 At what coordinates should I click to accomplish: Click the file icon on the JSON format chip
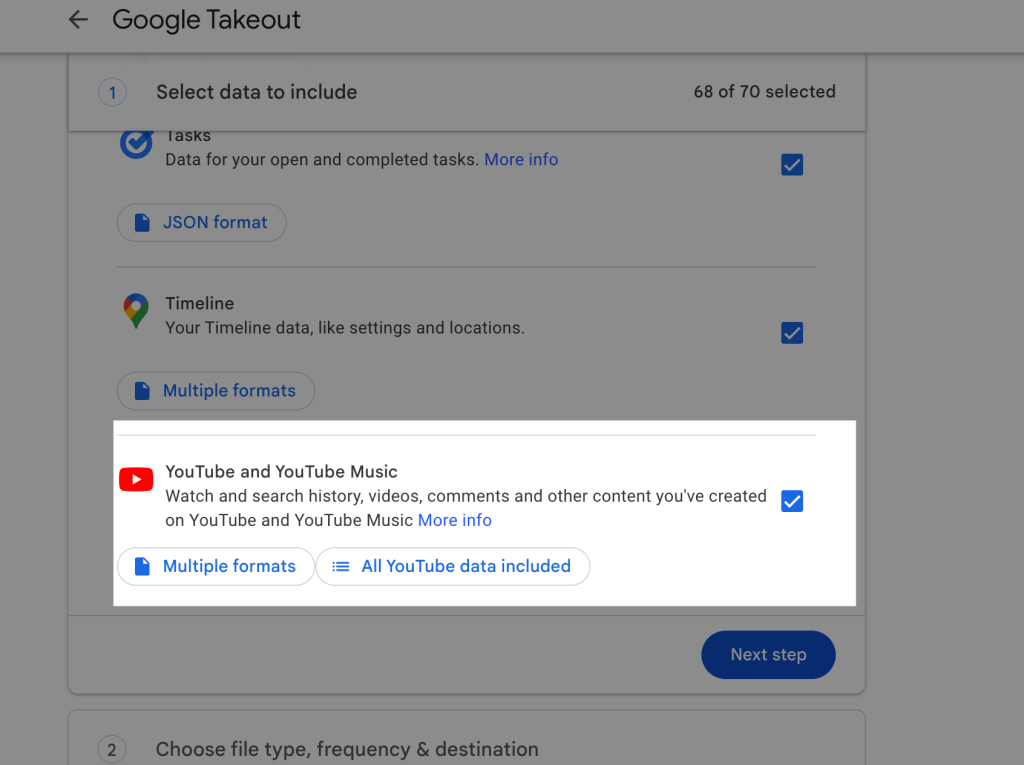click(141, 222)
